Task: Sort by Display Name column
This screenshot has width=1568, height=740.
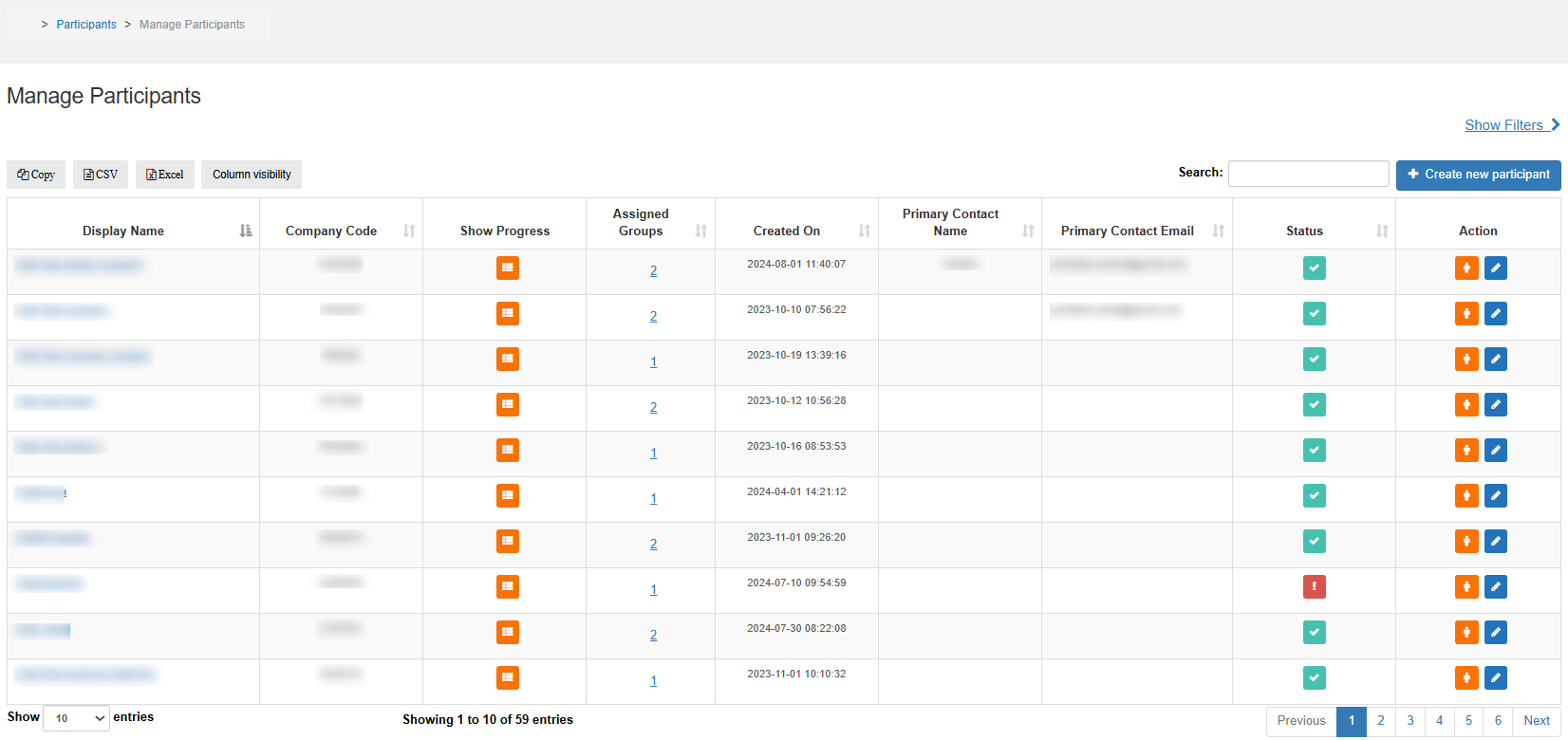Action: [x=133, y=224]
